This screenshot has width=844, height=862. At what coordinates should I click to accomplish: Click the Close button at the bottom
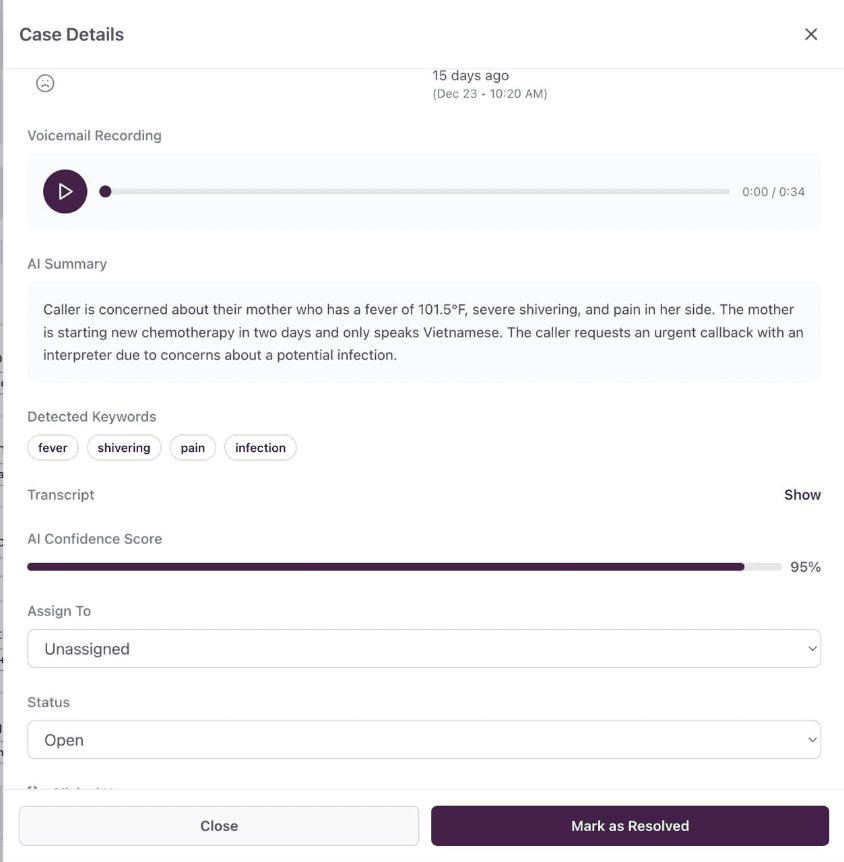[219, 826]
